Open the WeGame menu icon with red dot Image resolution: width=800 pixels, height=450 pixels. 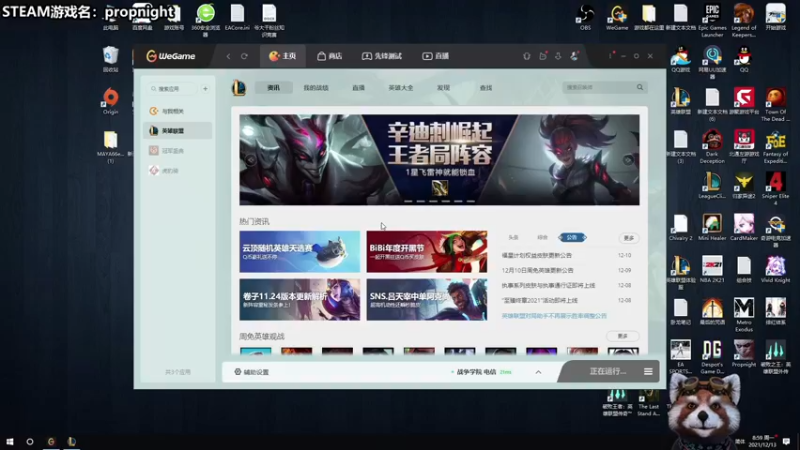[x=611, y=55]
